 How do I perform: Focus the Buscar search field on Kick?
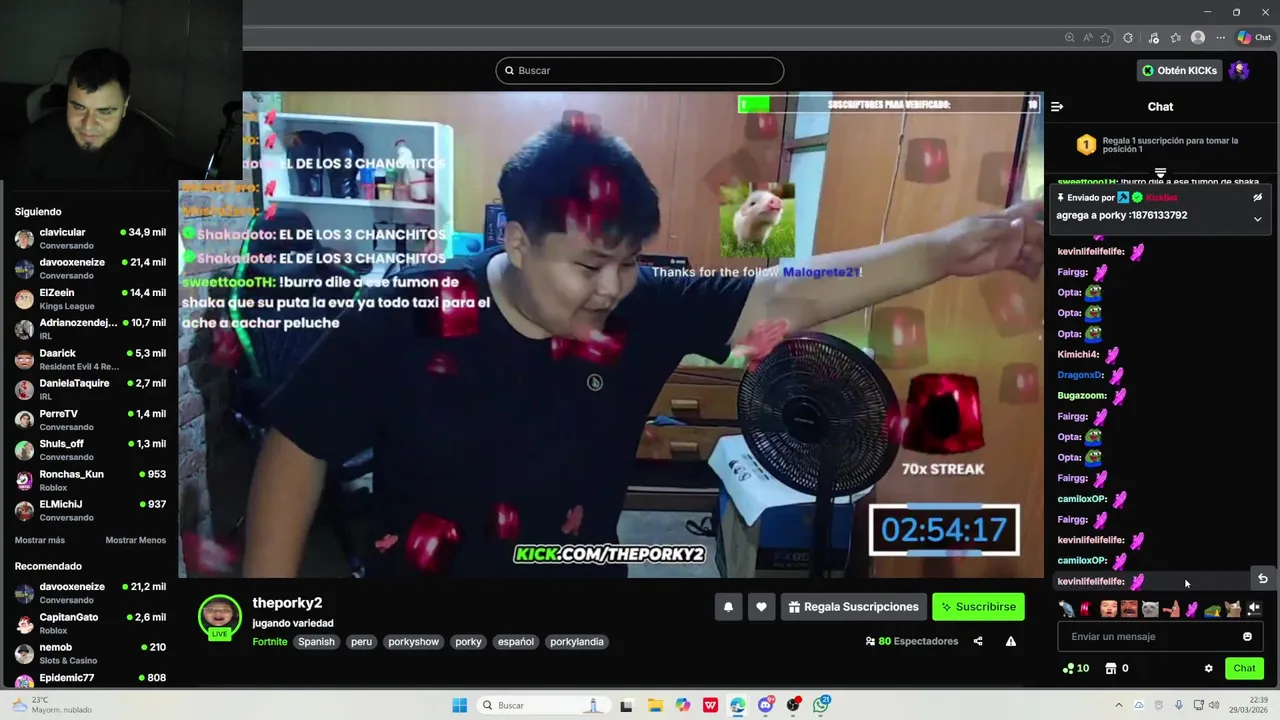tap(640, 70)
